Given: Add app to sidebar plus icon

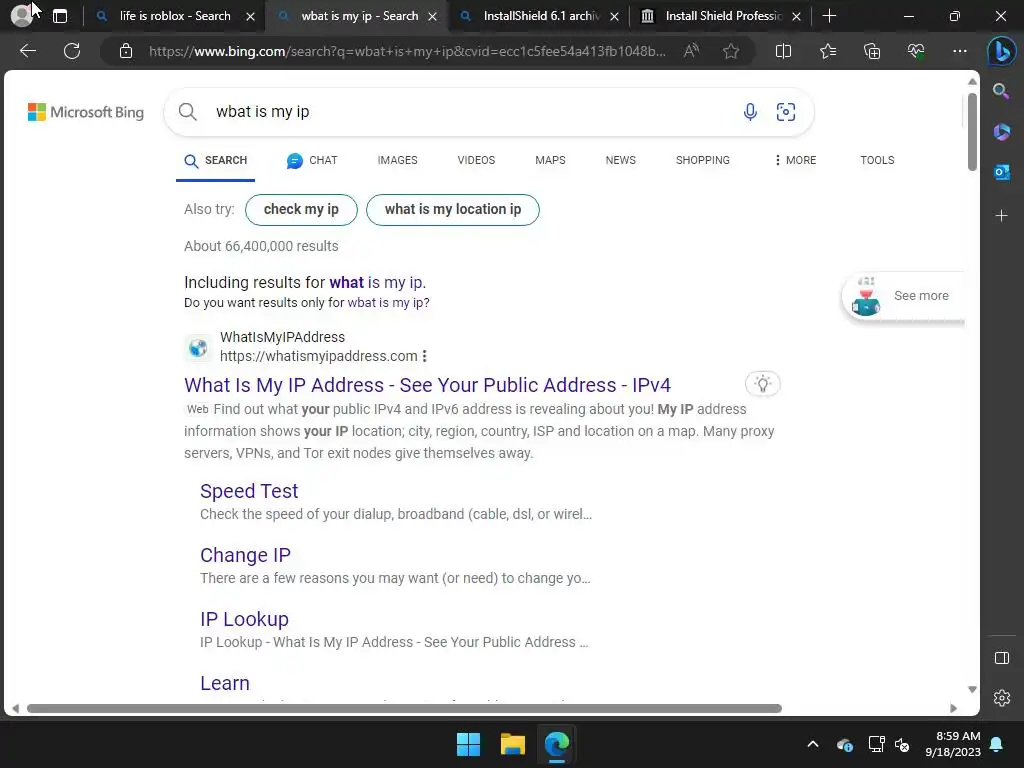Looking at the screenshot, I should point(1001,216).
